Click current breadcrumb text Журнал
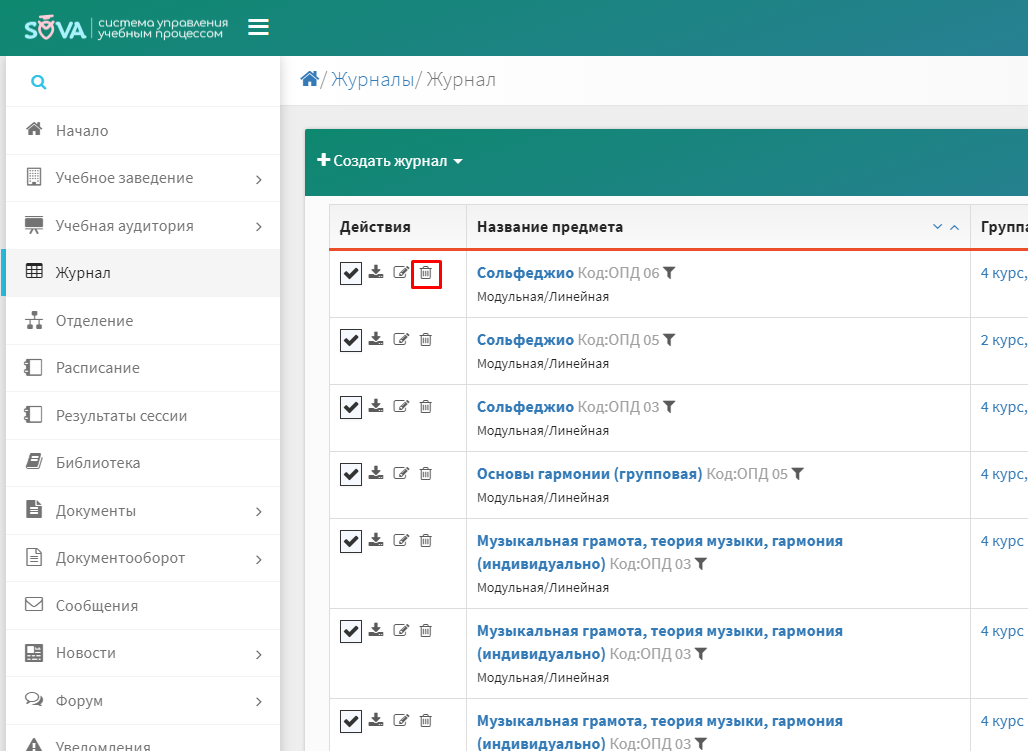The height and width of the screenshot is (751, 1028). 461,79
